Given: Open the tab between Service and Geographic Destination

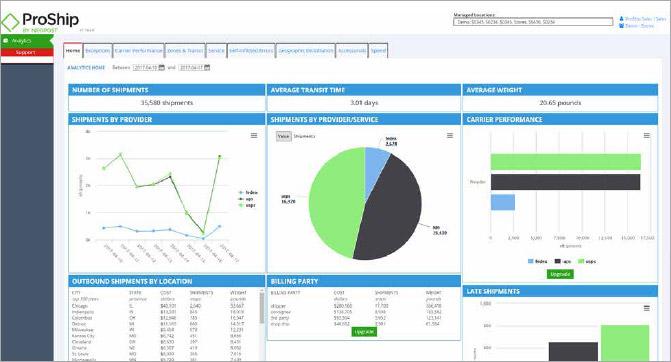Looking at the screenshot, I should point(251,50).
